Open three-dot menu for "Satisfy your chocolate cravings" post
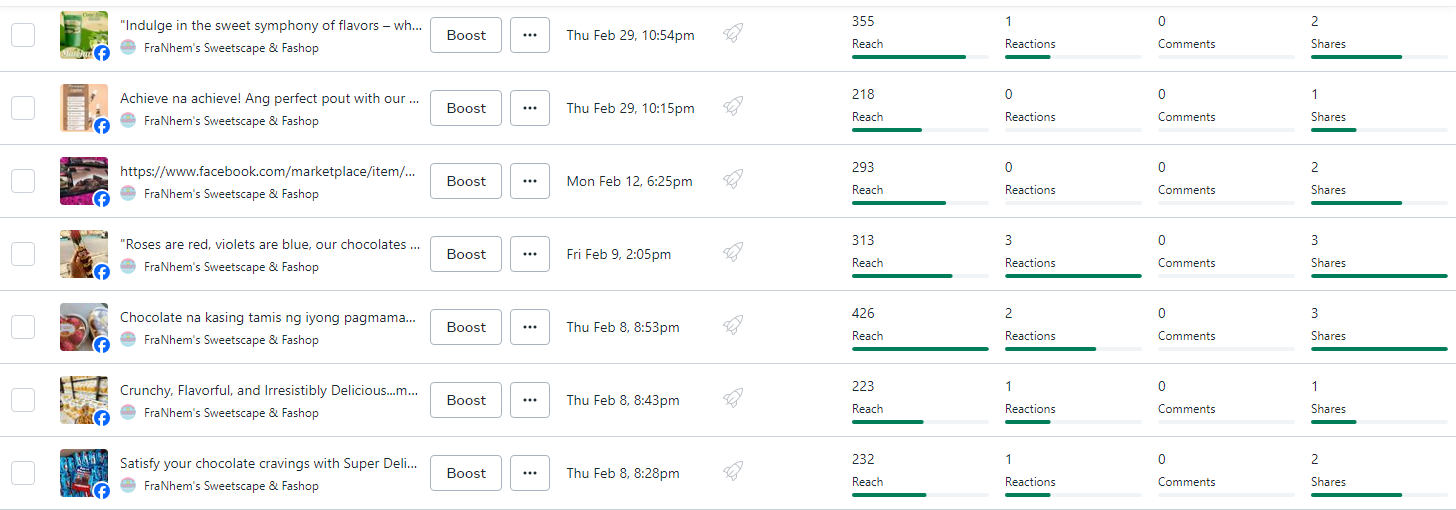The width and height of the screenshot is (1456, 510). coord(530,473)
